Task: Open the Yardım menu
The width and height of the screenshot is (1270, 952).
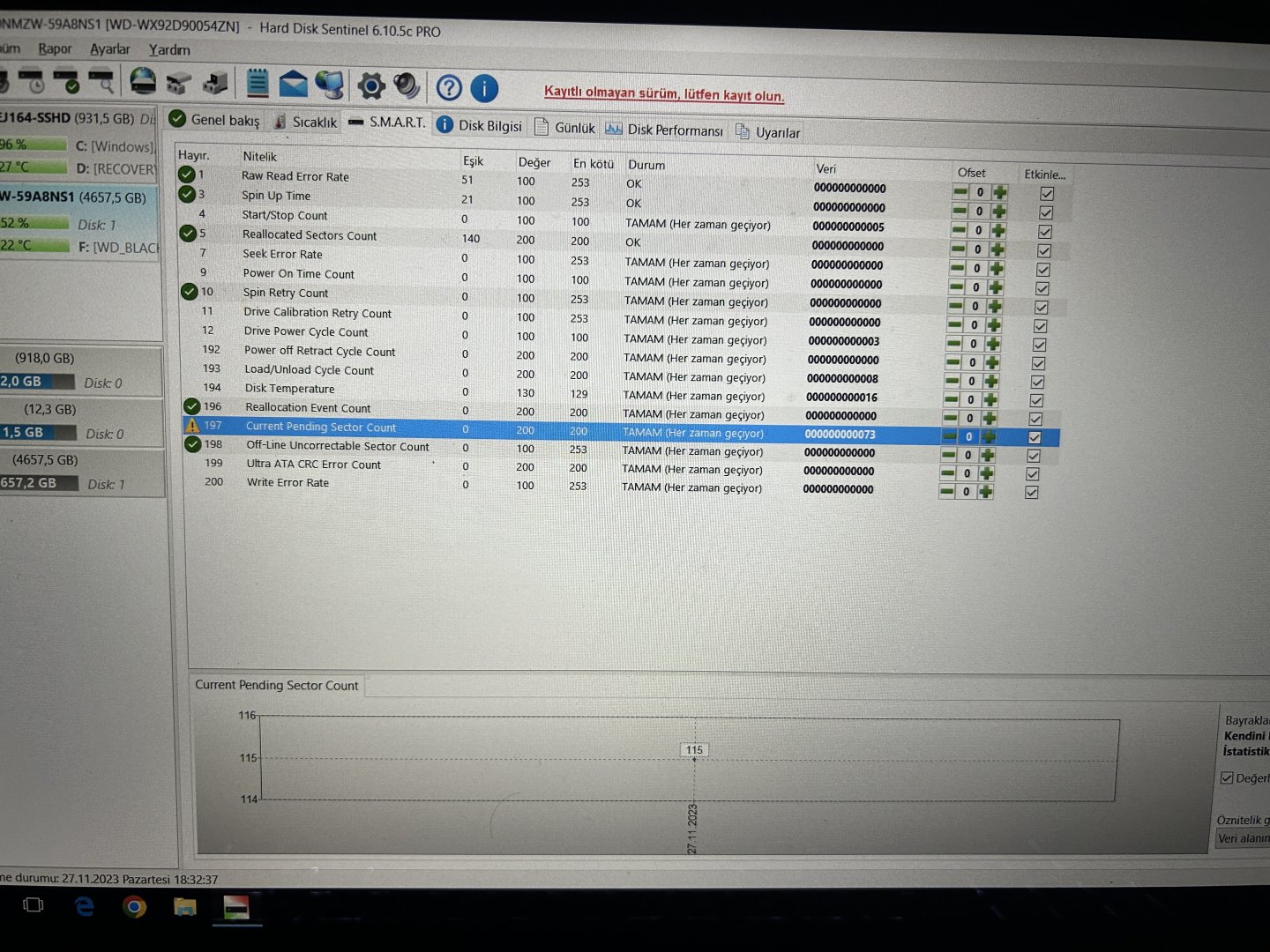Action: 169,50
